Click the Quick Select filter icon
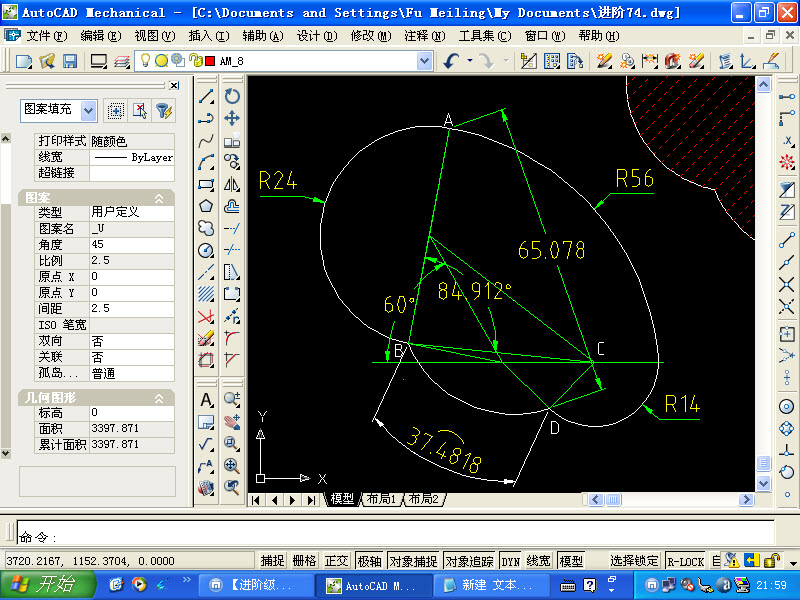The width and height of the screenshot is (800, 600). click(x=164, y=111)
